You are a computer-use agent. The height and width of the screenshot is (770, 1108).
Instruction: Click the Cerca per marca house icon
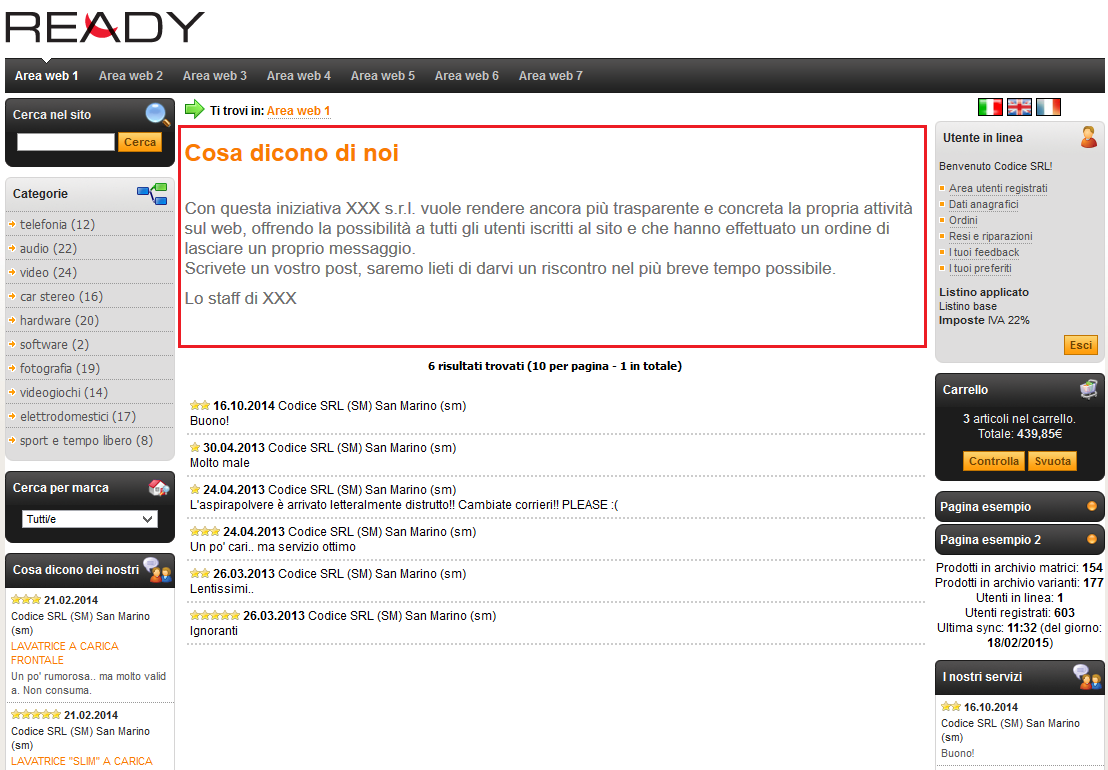point(159,487)
